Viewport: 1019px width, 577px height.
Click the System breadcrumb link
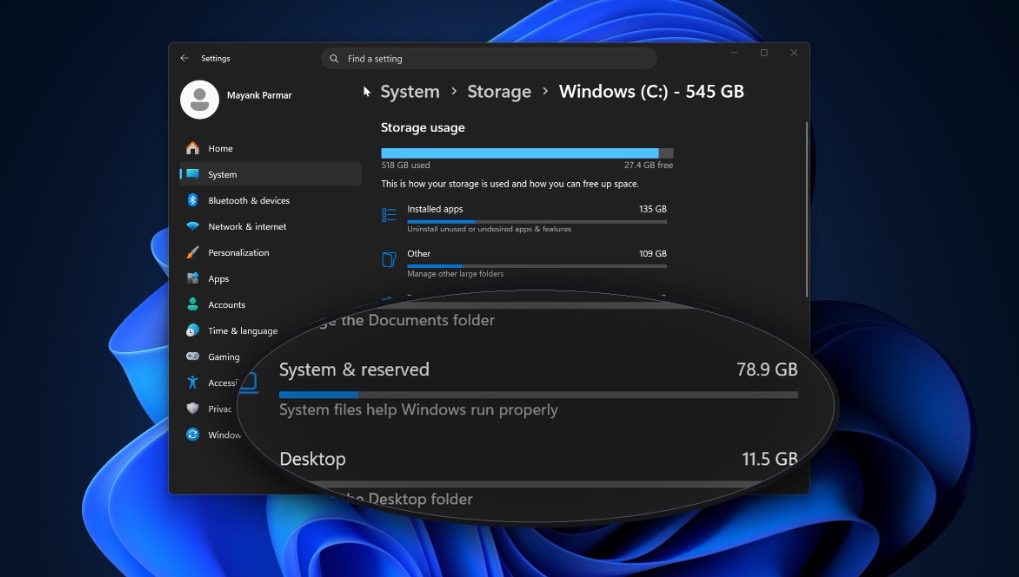click(x=410, y=92)
